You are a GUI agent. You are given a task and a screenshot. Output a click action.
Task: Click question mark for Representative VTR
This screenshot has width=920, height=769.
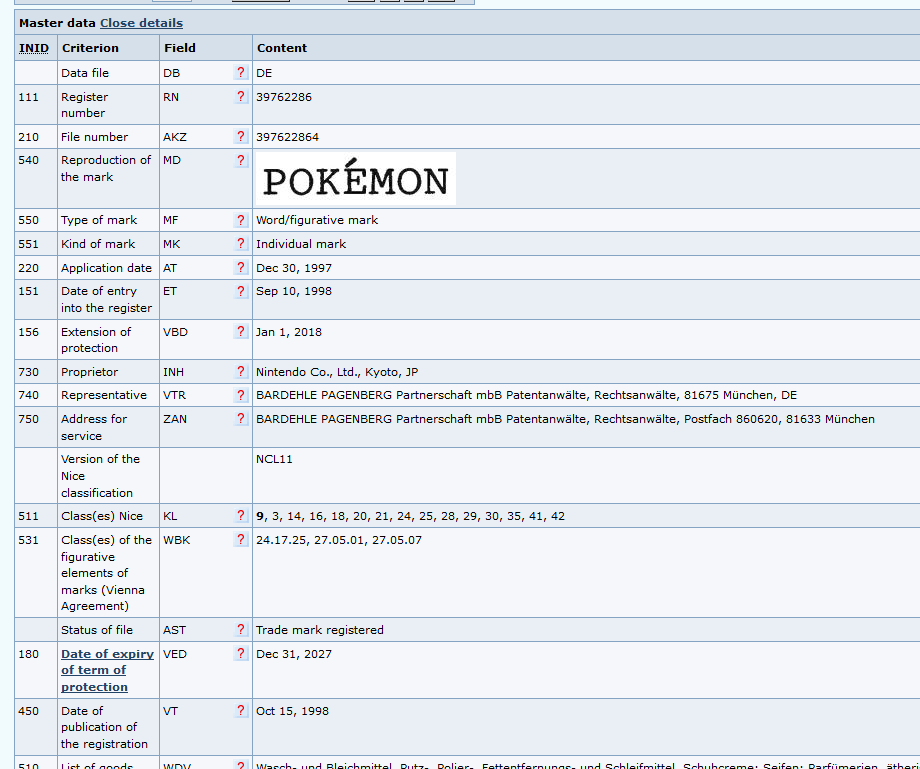tap(241, 395)
